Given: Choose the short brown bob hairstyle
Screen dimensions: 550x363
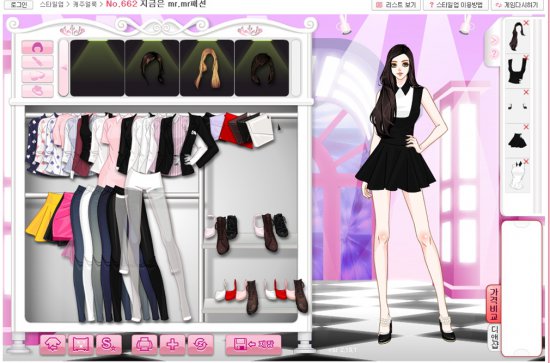Looking at the screenshot, I should [262, 68].
